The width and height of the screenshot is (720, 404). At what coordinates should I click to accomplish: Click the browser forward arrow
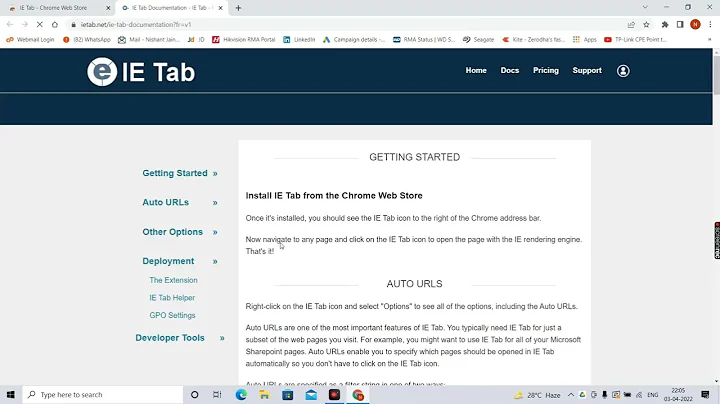pyautogui.click(x=25, y=24)
